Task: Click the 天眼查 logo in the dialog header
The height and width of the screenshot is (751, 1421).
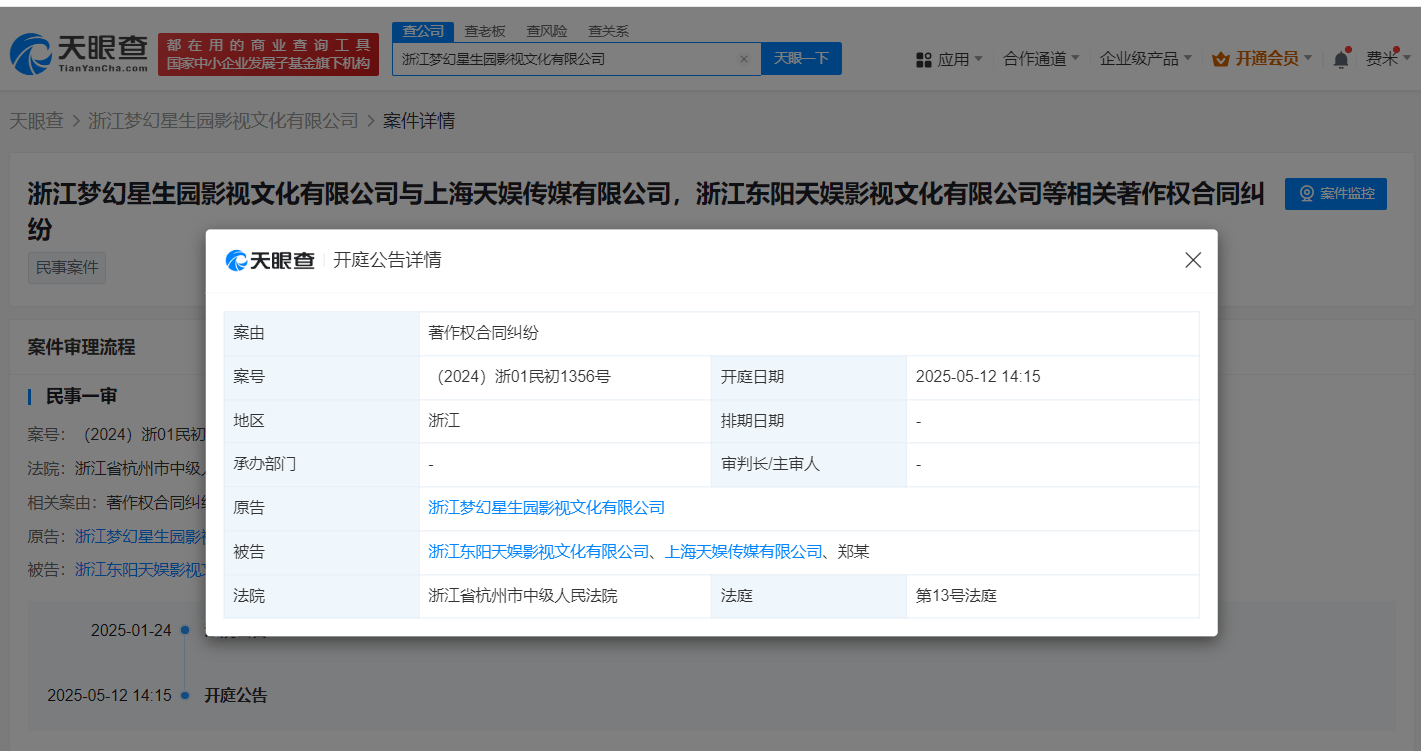Action: point(271,261)
